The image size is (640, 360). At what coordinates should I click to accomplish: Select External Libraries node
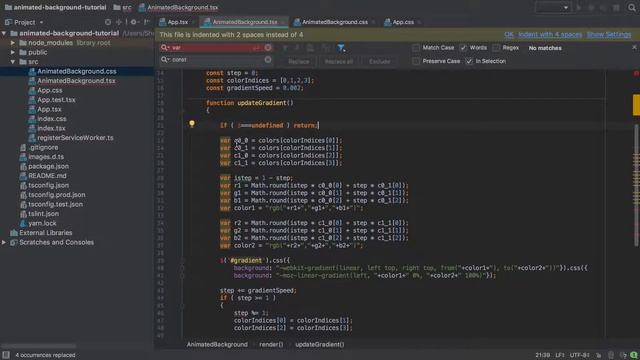click(x=45, y=233)
